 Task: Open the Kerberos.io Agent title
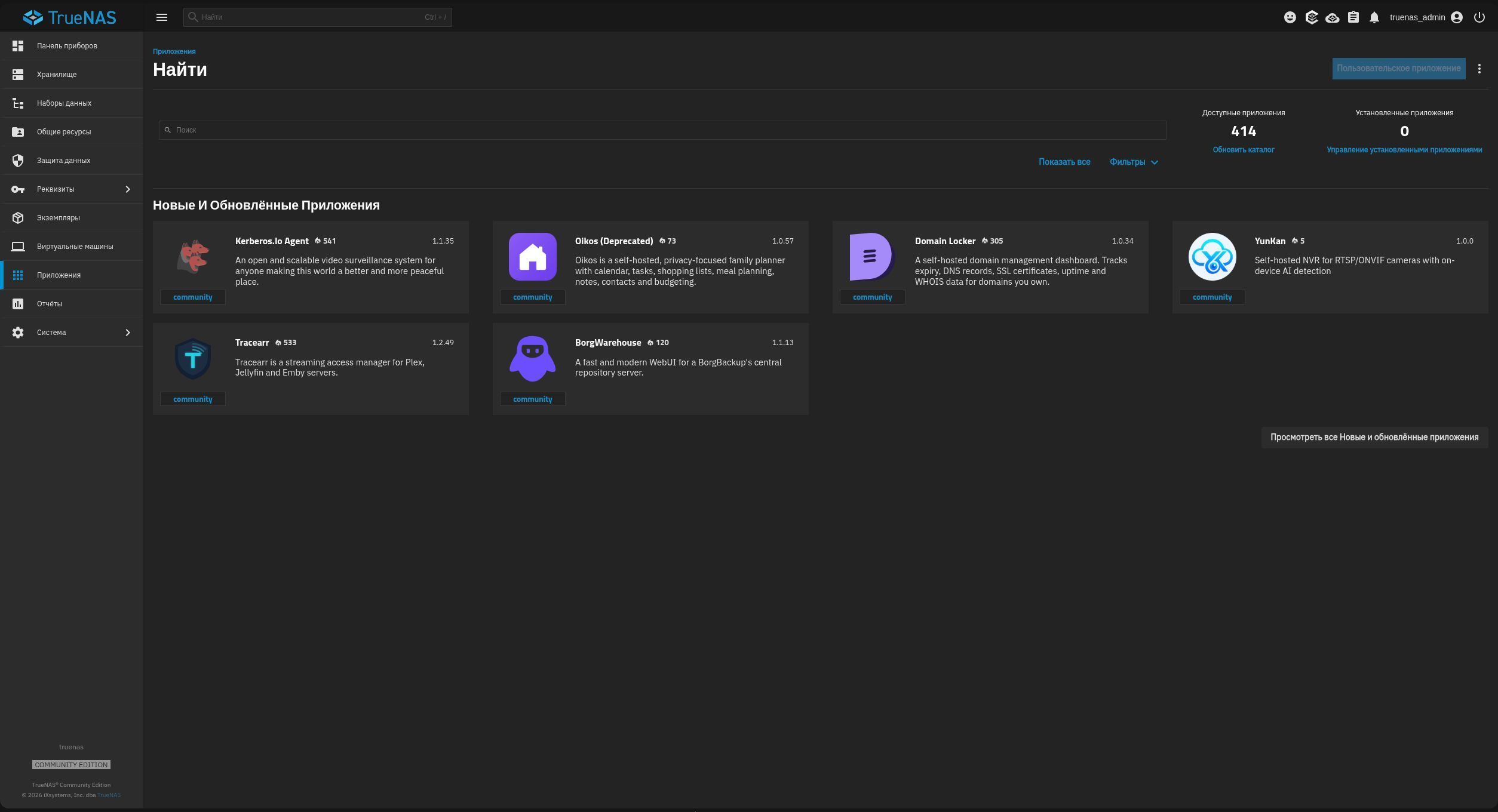[x=272, y=241]
